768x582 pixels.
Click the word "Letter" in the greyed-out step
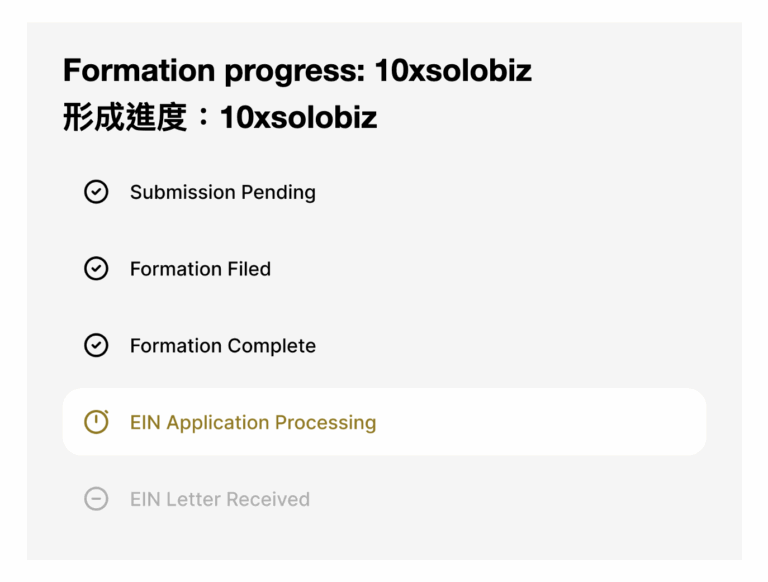click(194, 499)
